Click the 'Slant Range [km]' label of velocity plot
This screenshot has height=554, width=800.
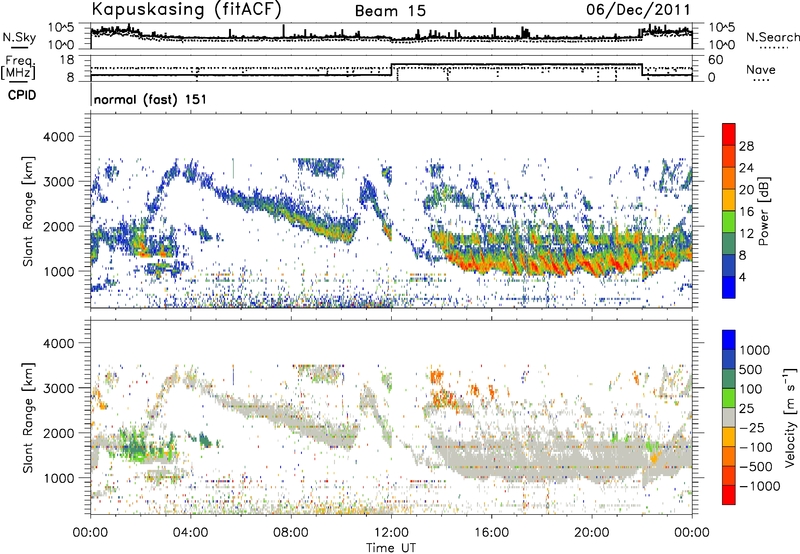coord(28,418)
